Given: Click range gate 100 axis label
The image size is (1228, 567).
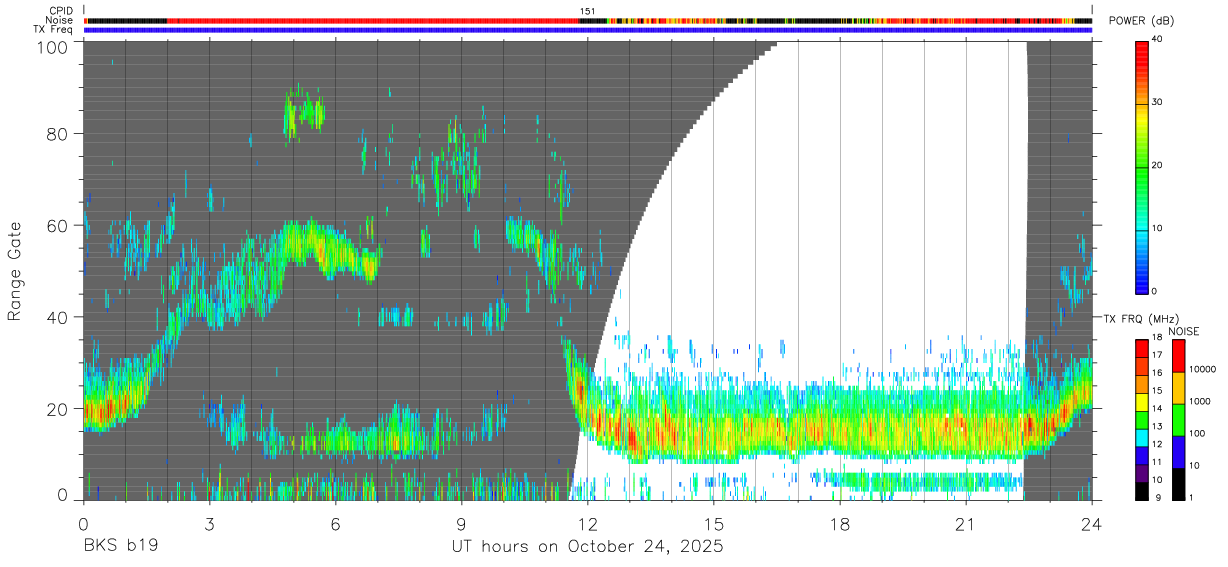Looking at the screenshot, I should (x=53, y=46).
